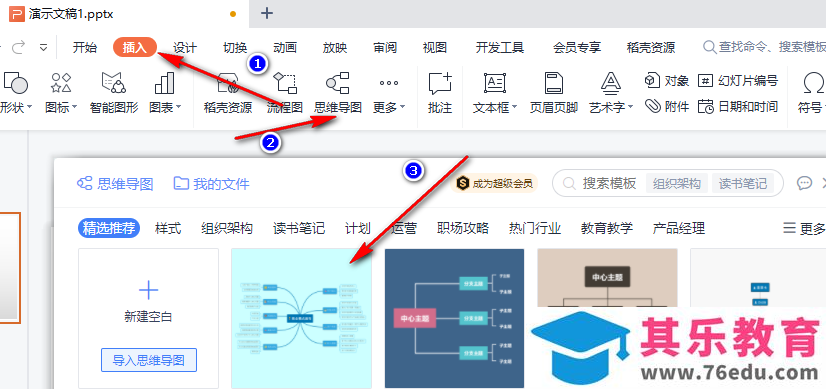Insert a 文本框 text box
The width and height of the screenshot is (826, 389).
click(x=495, y=93)
